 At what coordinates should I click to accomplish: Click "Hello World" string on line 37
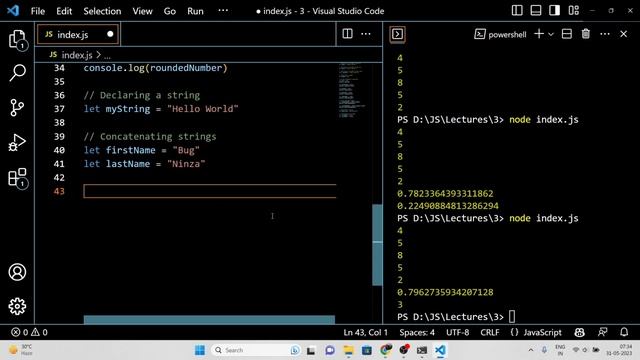point(202,109)
